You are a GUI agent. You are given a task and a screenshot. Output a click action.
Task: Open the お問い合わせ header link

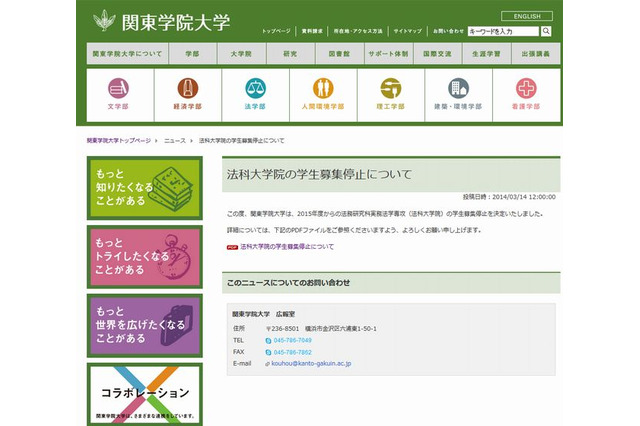[448, 31]
